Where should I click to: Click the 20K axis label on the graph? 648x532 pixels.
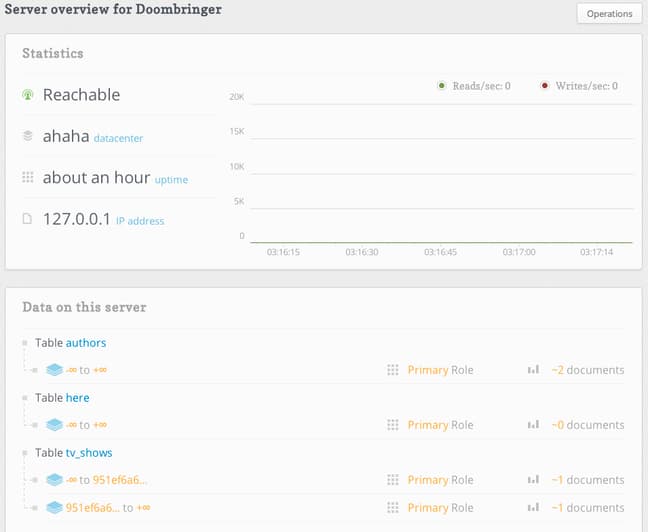(x=237, y=96)
